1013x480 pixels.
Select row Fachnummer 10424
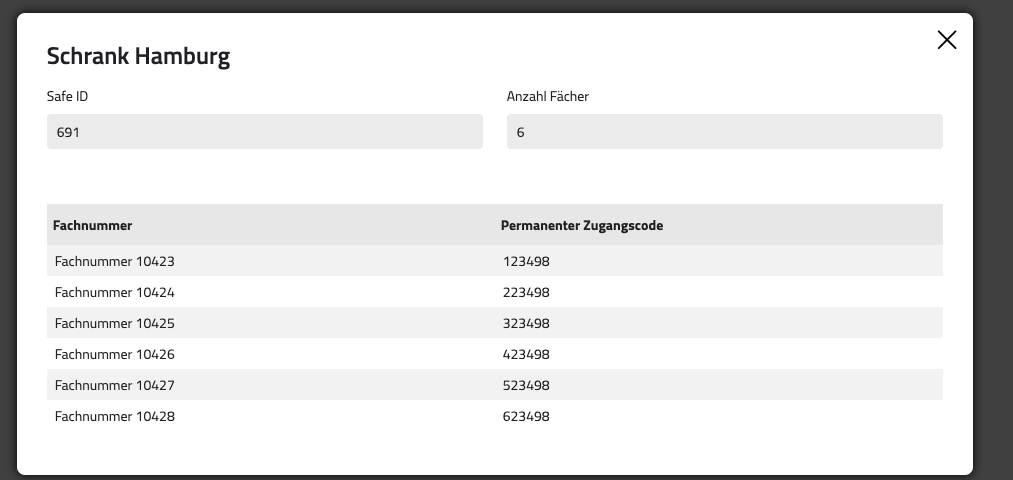point(115,292)
